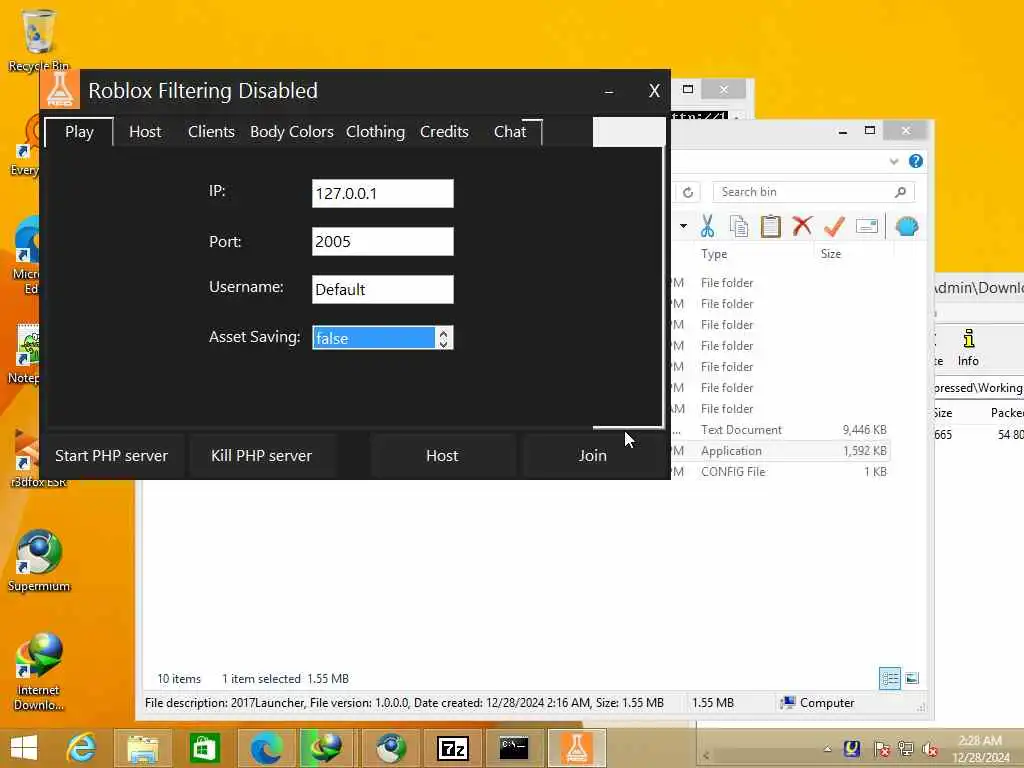Select the Text Document 9,446 KB row
1024x768 pixels.
coord(780,430)
